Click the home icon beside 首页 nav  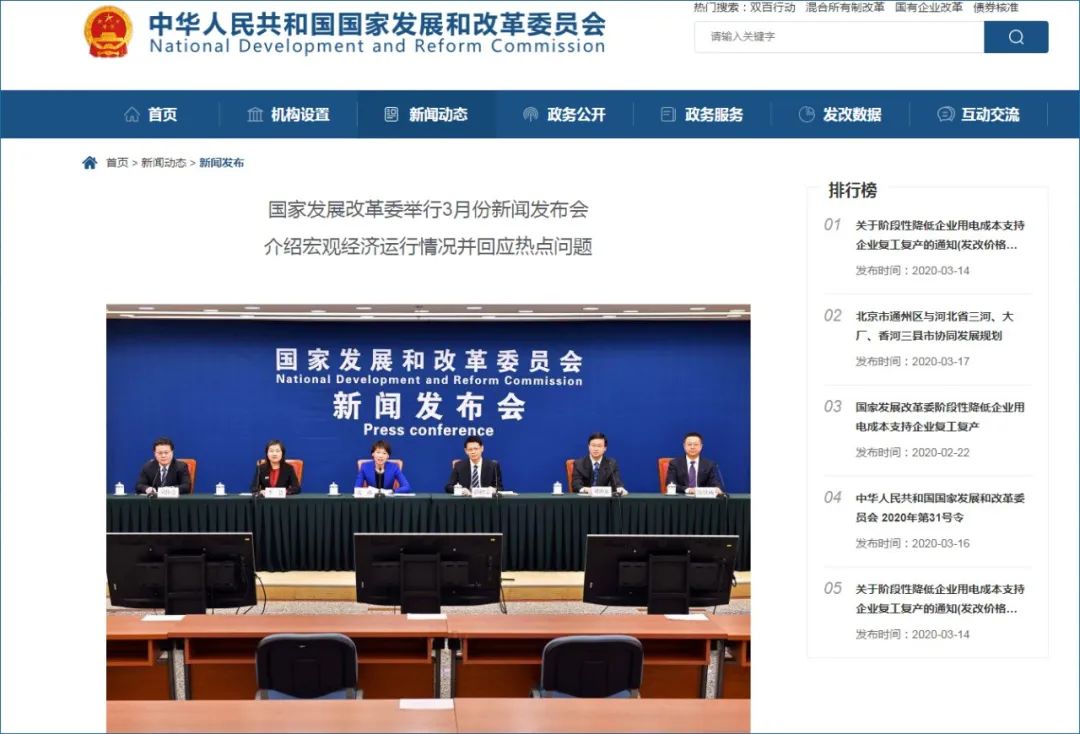pos(132,114)
